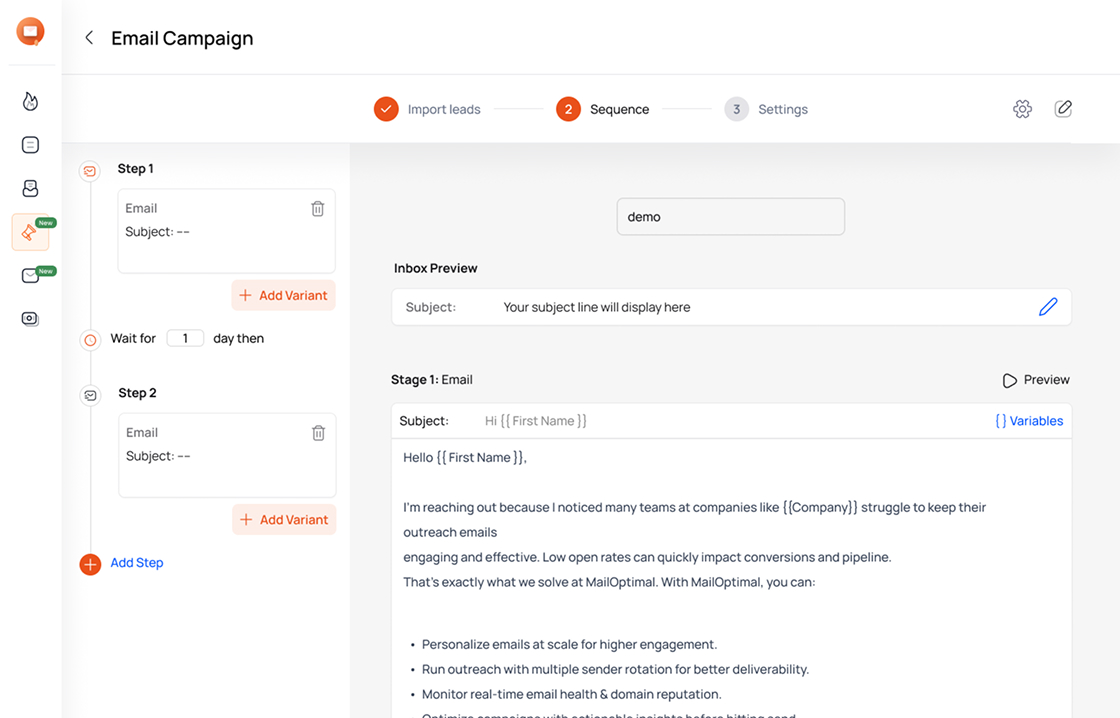Select the campaigns megaphone icon in sidebar
1120x718 pixels.
coord(30,232)
